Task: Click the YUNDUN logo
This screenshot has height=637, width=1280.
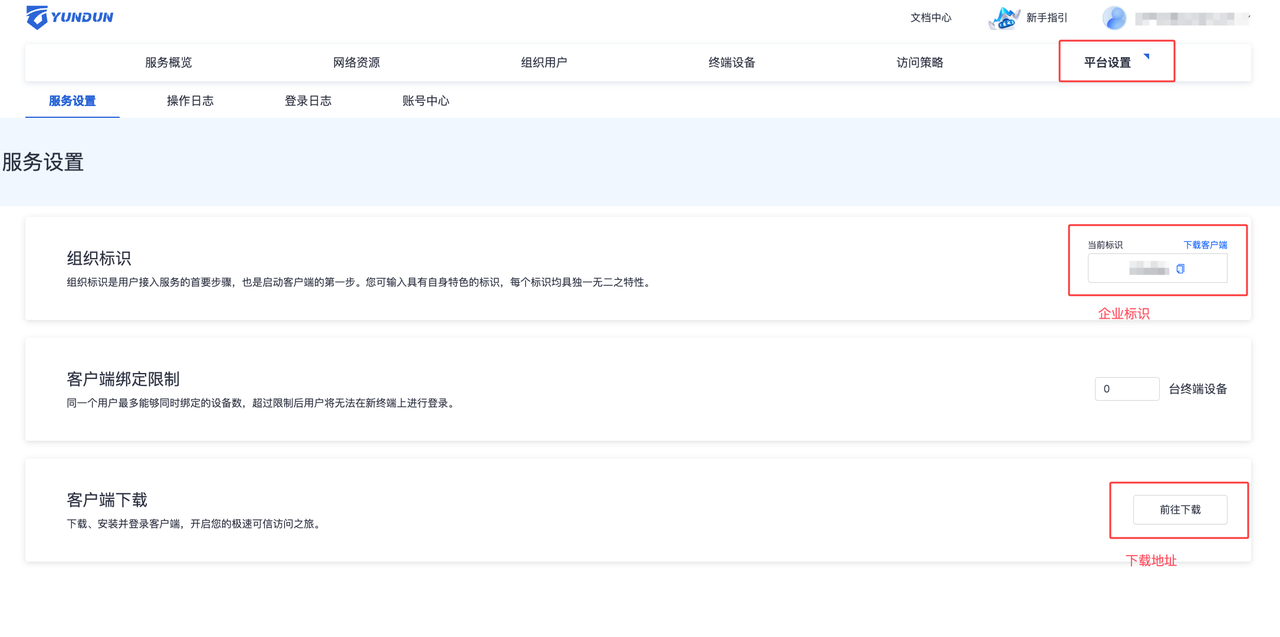Action: click(x=69, y=17)
